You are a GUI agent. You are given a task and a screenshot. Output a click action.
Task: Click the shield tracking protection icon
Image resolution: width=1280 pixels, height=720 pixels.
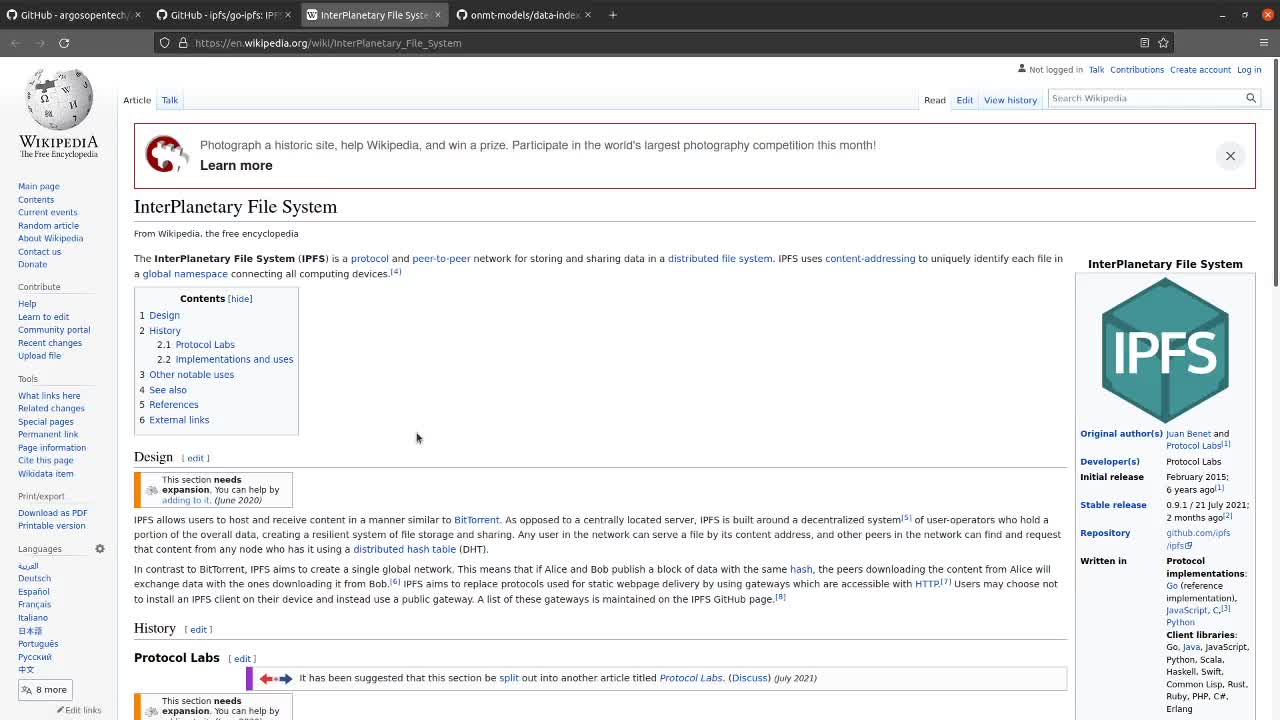(x=165, y=43)
